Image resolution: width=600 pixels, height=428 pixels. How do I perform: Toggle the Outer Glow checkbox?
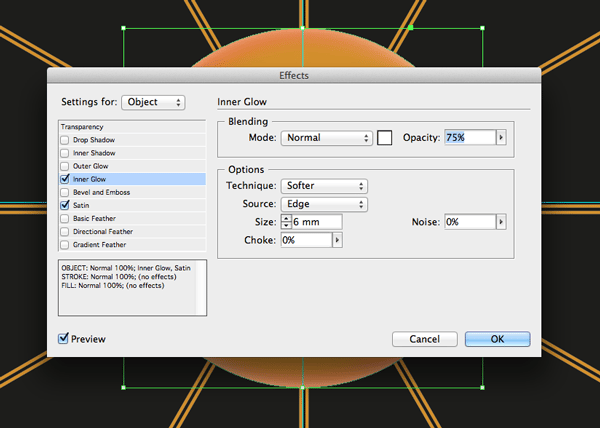(65, 166)
